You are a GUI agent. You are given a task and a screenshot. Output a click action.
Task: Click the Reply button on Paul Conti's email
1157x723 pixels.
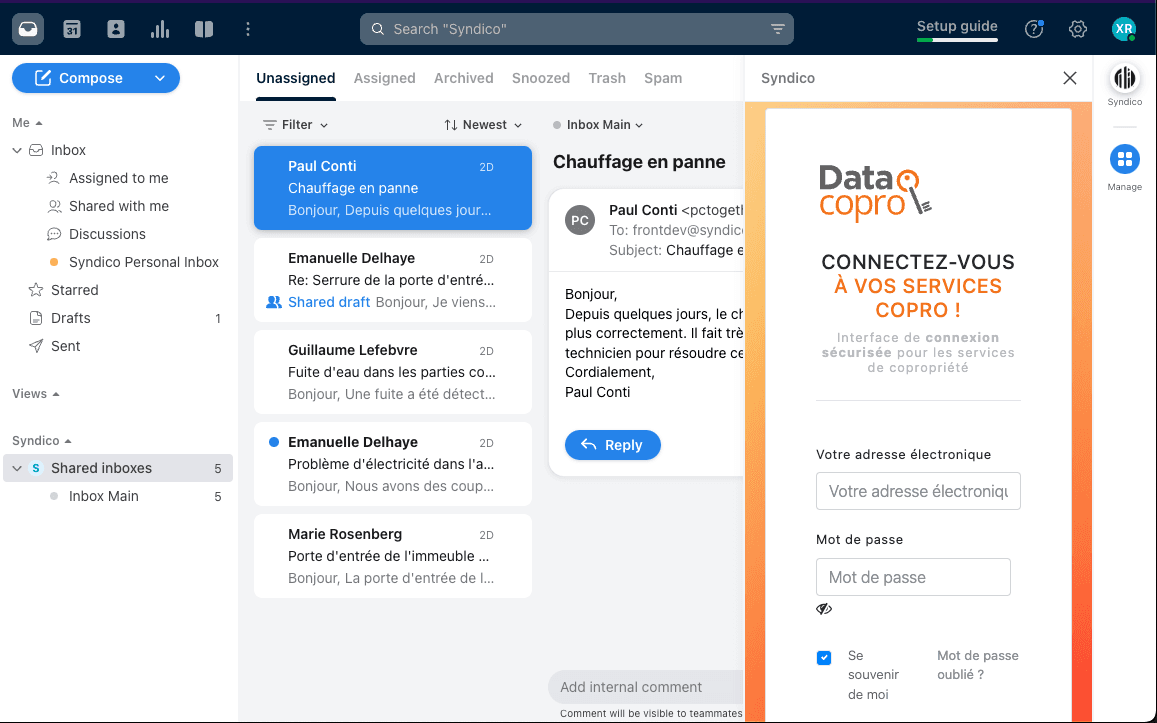tap(612, 445)
